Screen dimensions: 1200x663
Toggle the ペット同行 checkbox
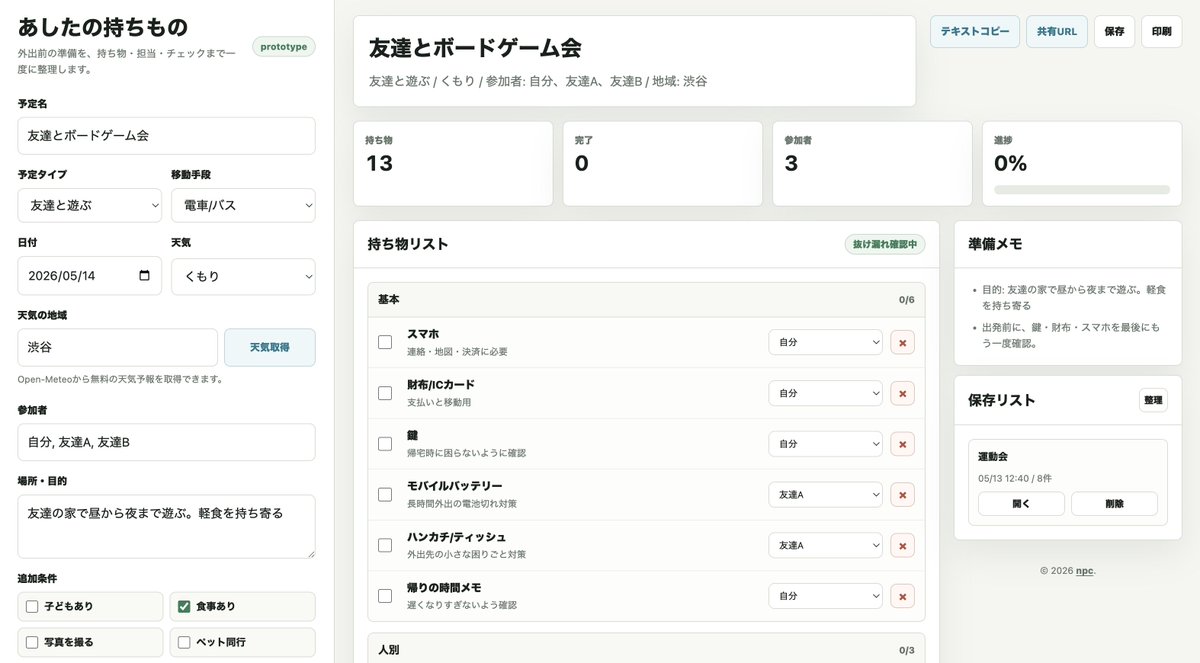184,642
